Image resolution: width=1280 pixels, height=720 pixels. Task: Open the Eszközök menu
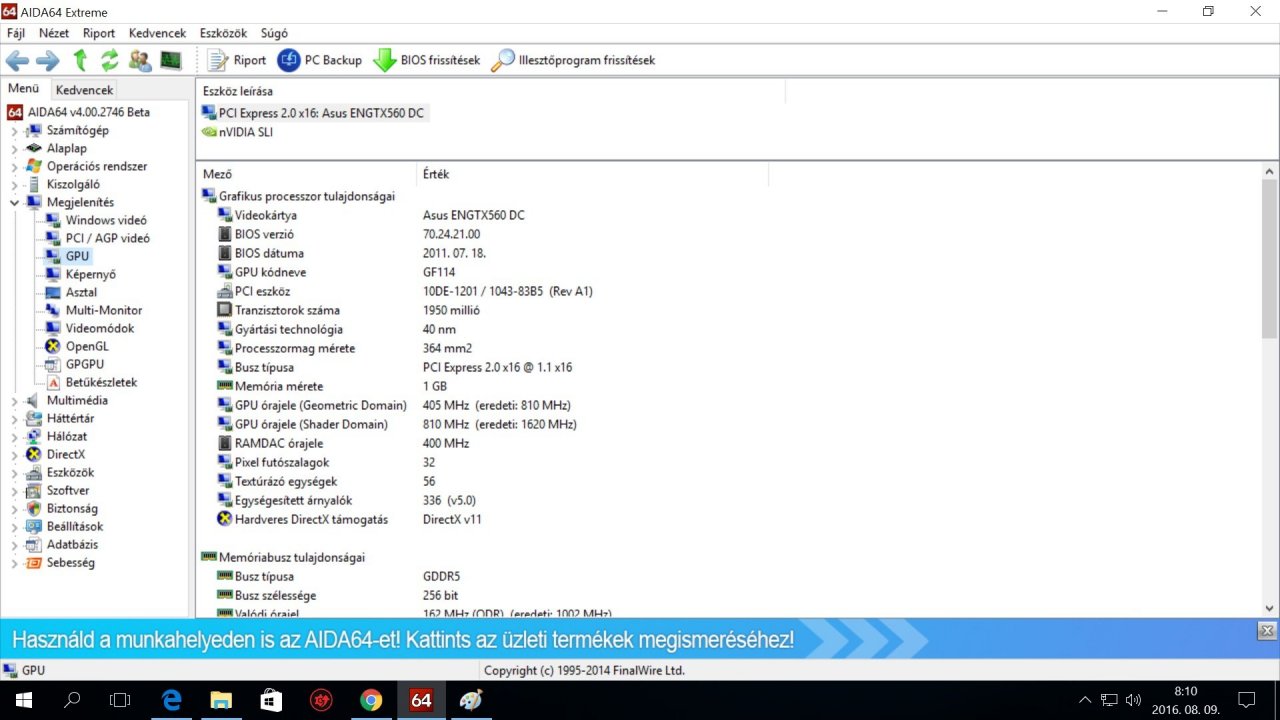(x=223, y=33)
